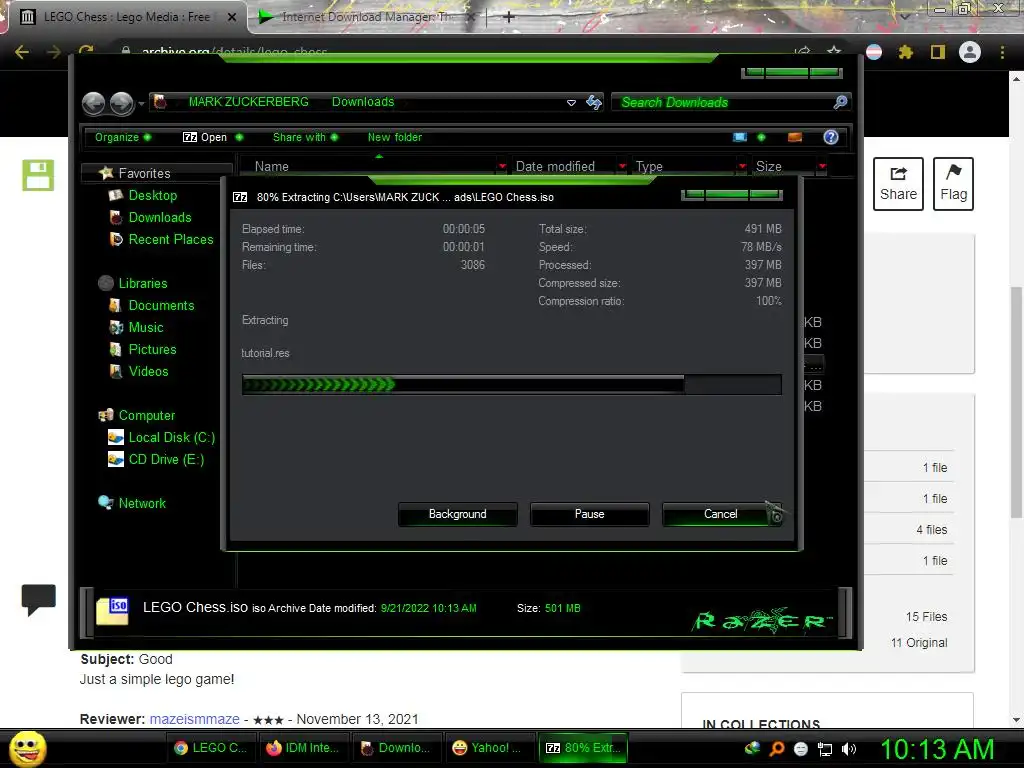Select Desktop in Favorites
The height and width of the screenshot is (768, 1024).
tap(153, 195)
